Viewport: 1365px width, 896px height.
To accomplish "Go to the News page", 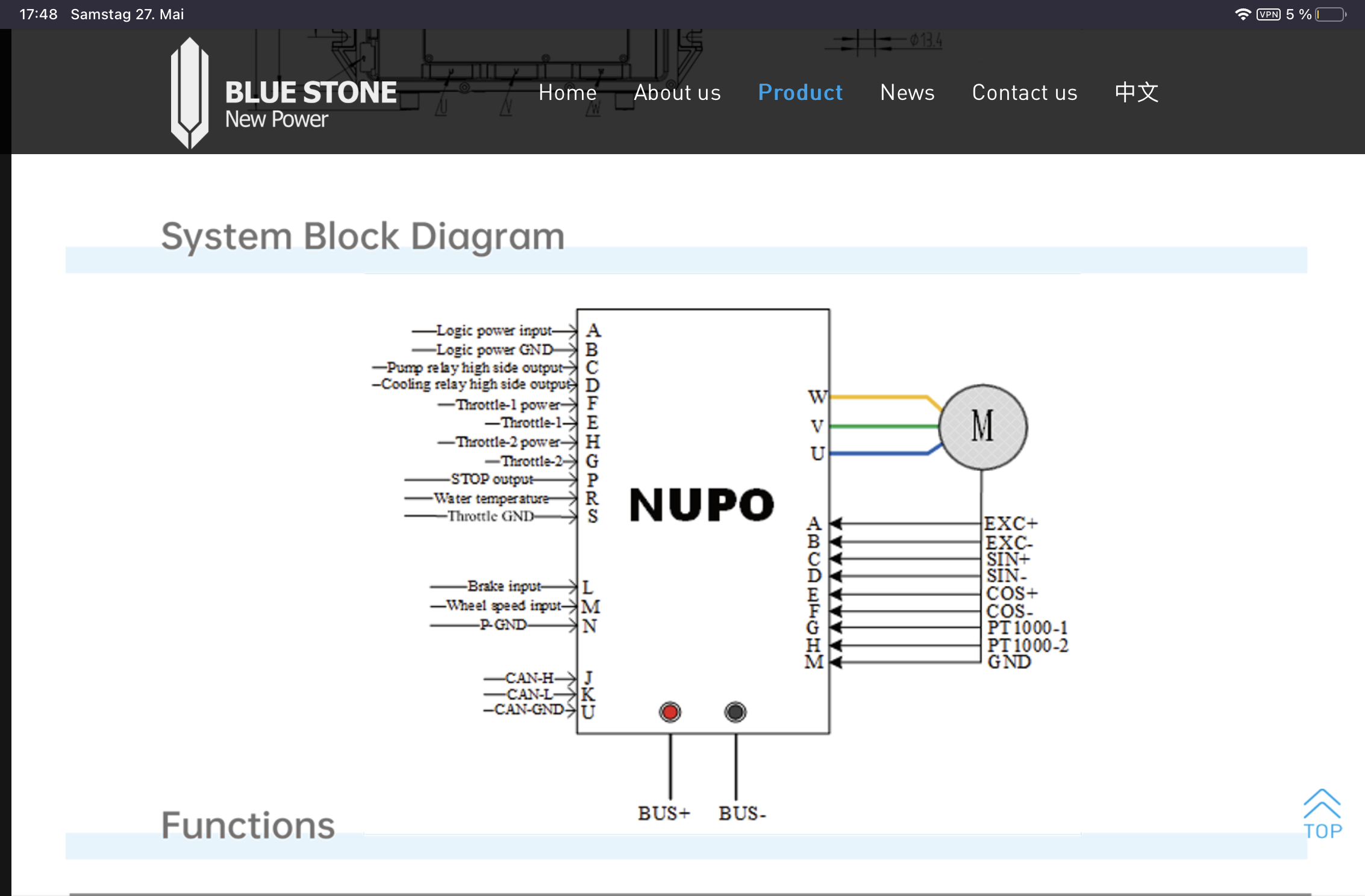I will click(x=907, y=92).
